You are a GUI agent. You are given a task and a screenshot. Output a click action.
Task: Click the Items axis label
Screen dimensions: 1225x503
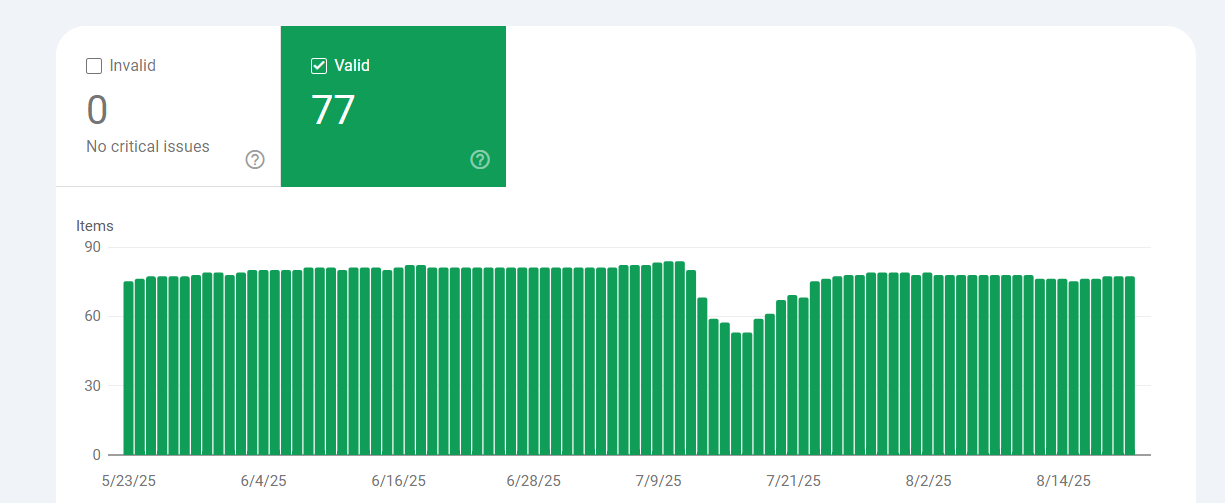coord(95,226)
